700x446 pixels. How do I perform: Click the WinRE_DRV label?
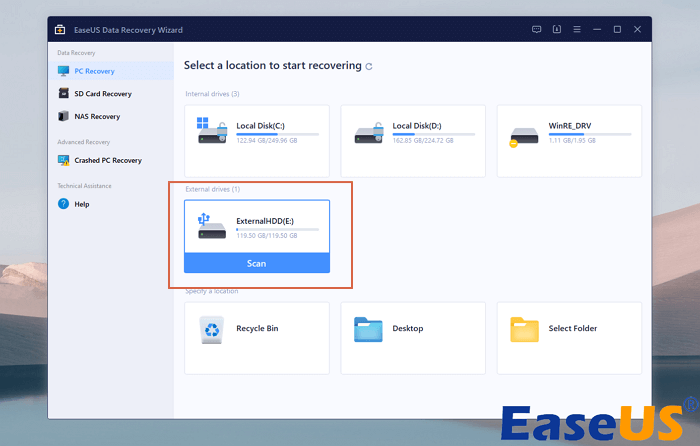(570, 126)
